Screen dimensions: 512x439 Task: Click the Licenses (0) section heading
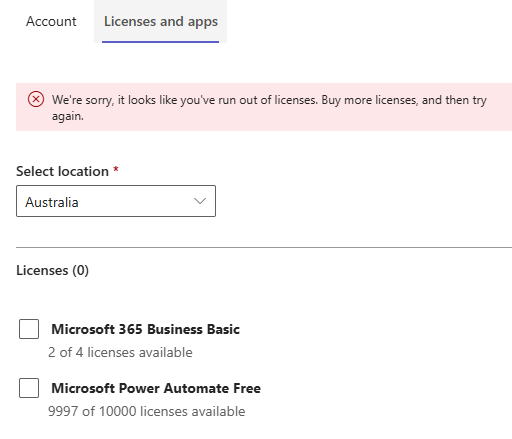pyautogui.click(x=52, y=270)
